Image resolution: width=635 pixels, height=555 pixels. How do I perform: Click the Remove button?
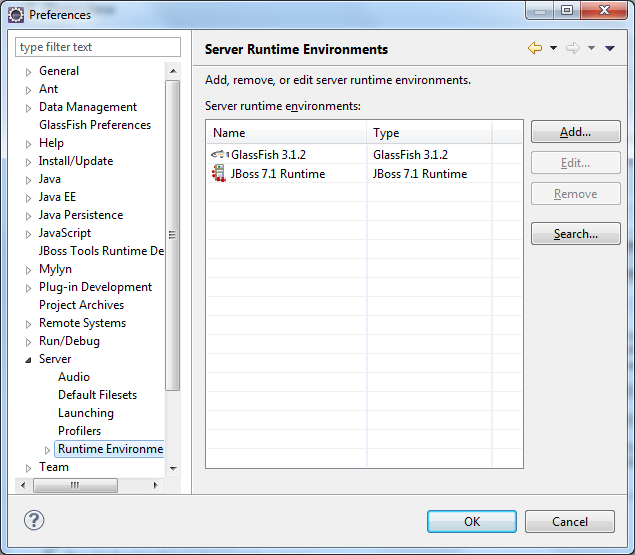click(x=575, y=194)
